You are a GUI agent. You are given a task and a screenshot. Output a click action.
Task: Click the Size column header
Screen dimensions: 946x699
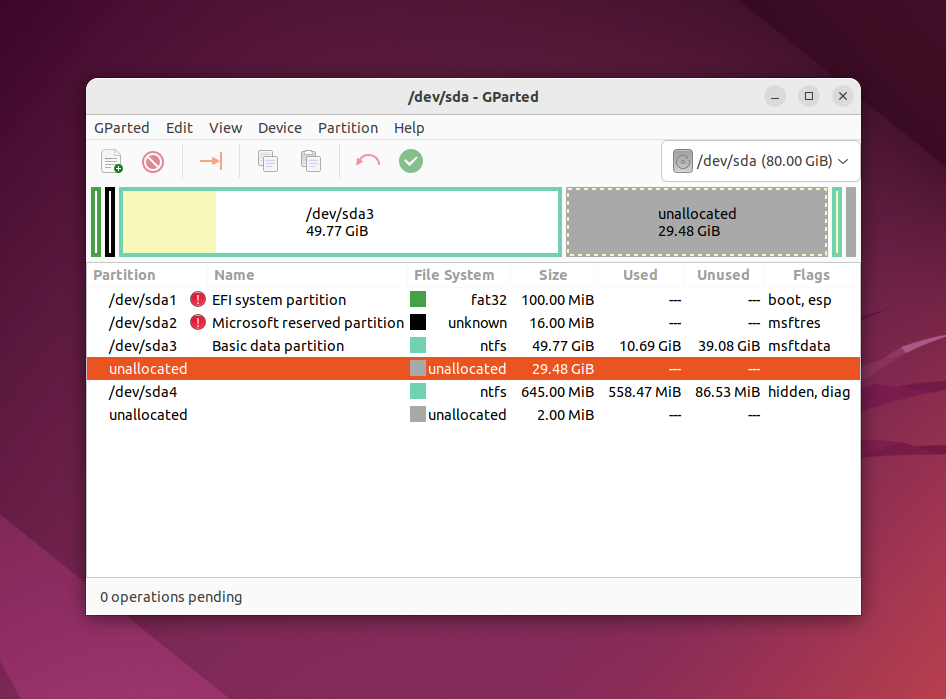coord(553,275)
